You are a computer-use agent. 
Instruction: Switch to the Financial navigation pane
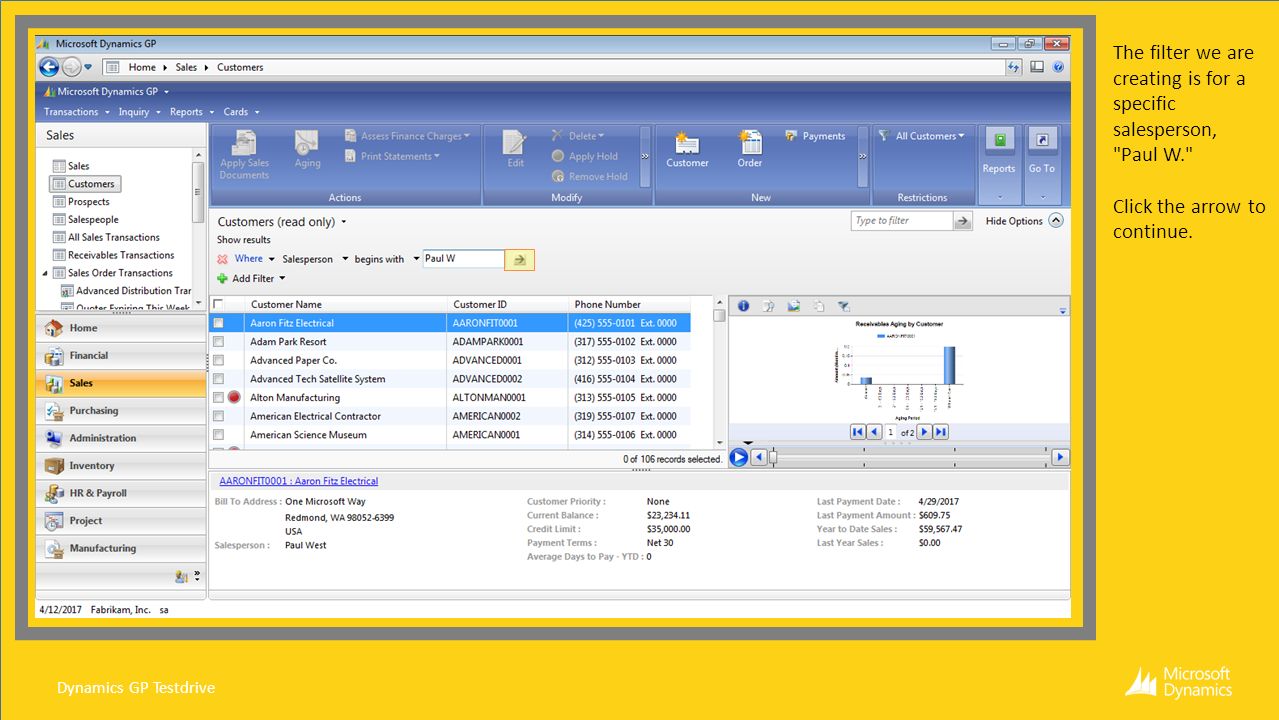click(x=120, y=355)
